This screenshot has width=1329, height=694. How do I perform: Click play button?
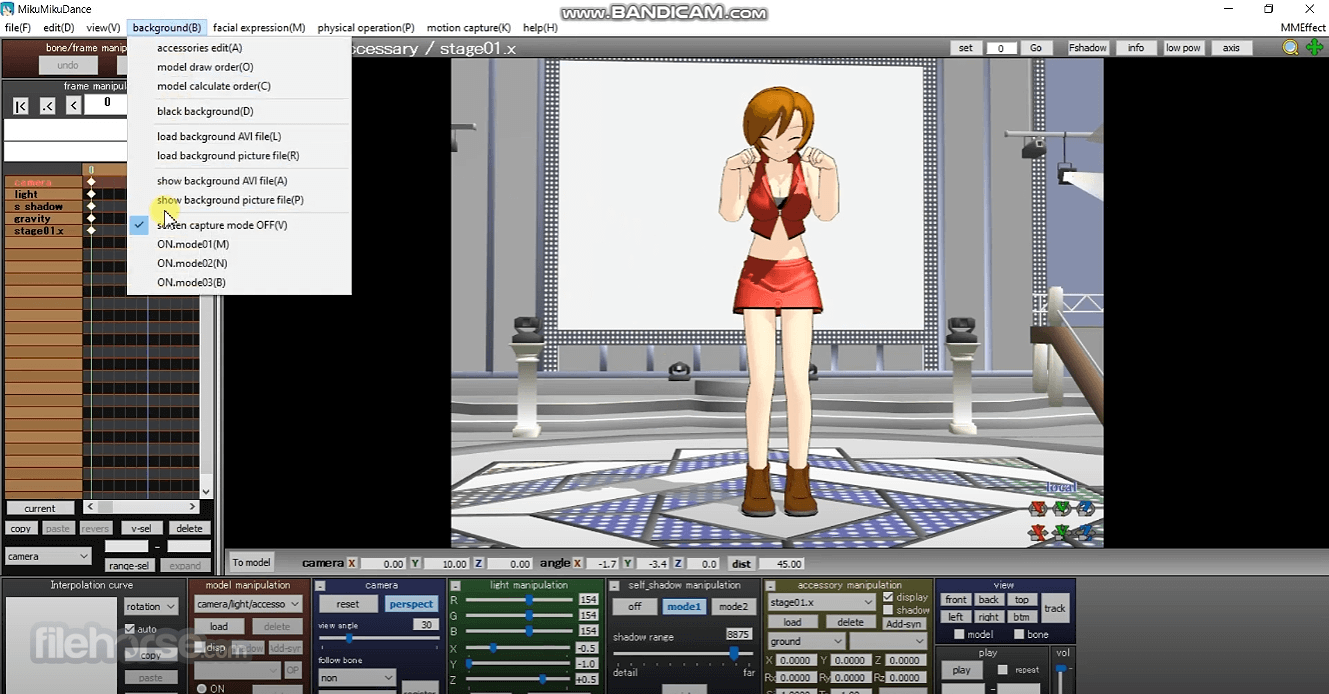961,670
